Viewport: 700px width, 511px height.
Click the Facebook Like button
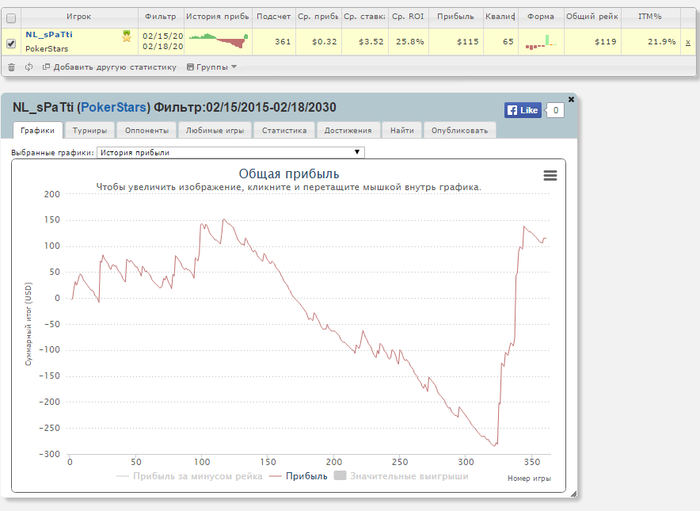click(x=523, y=110)
